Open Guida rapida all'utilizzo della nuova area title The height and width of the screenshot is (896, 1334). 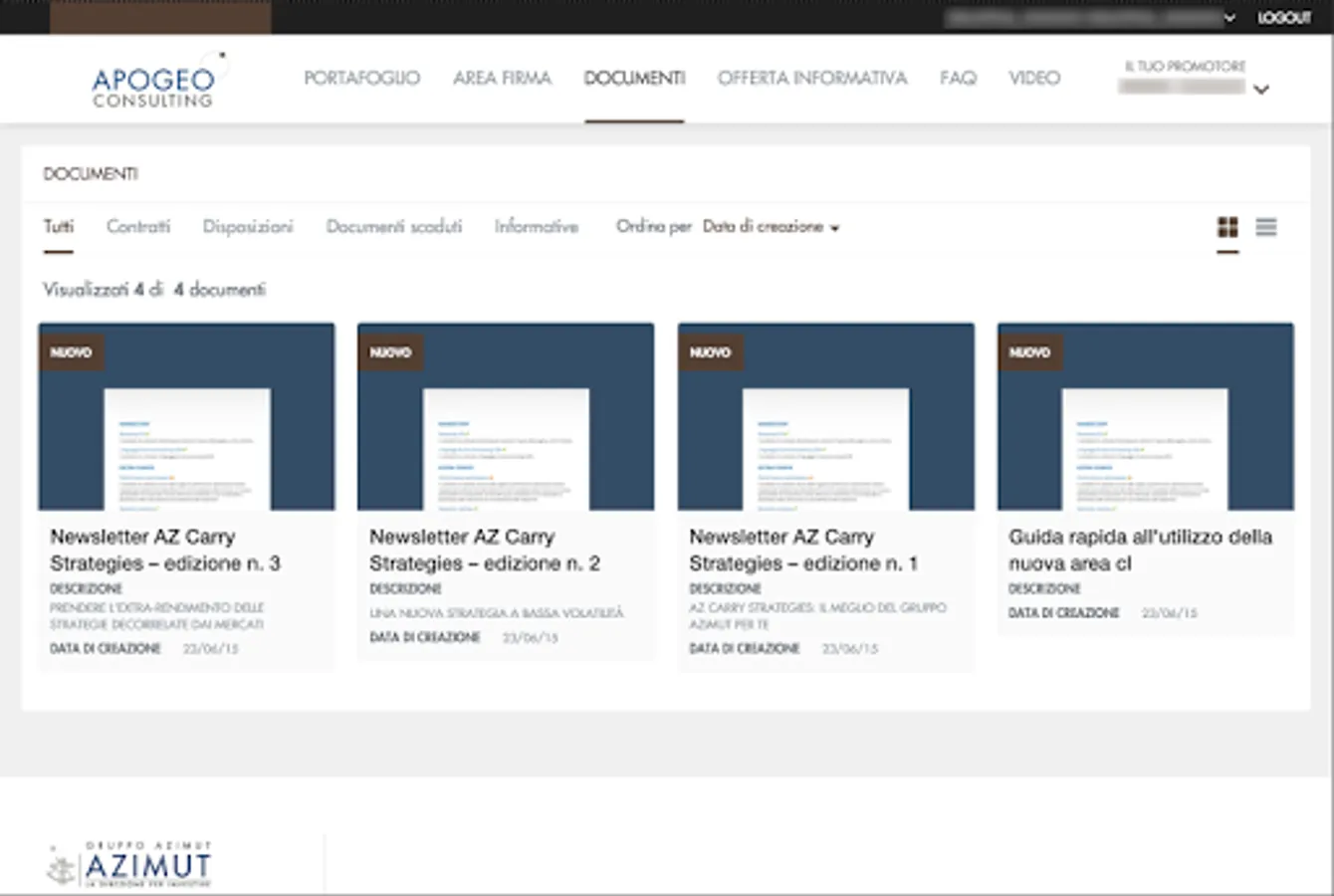point(1141,550)
